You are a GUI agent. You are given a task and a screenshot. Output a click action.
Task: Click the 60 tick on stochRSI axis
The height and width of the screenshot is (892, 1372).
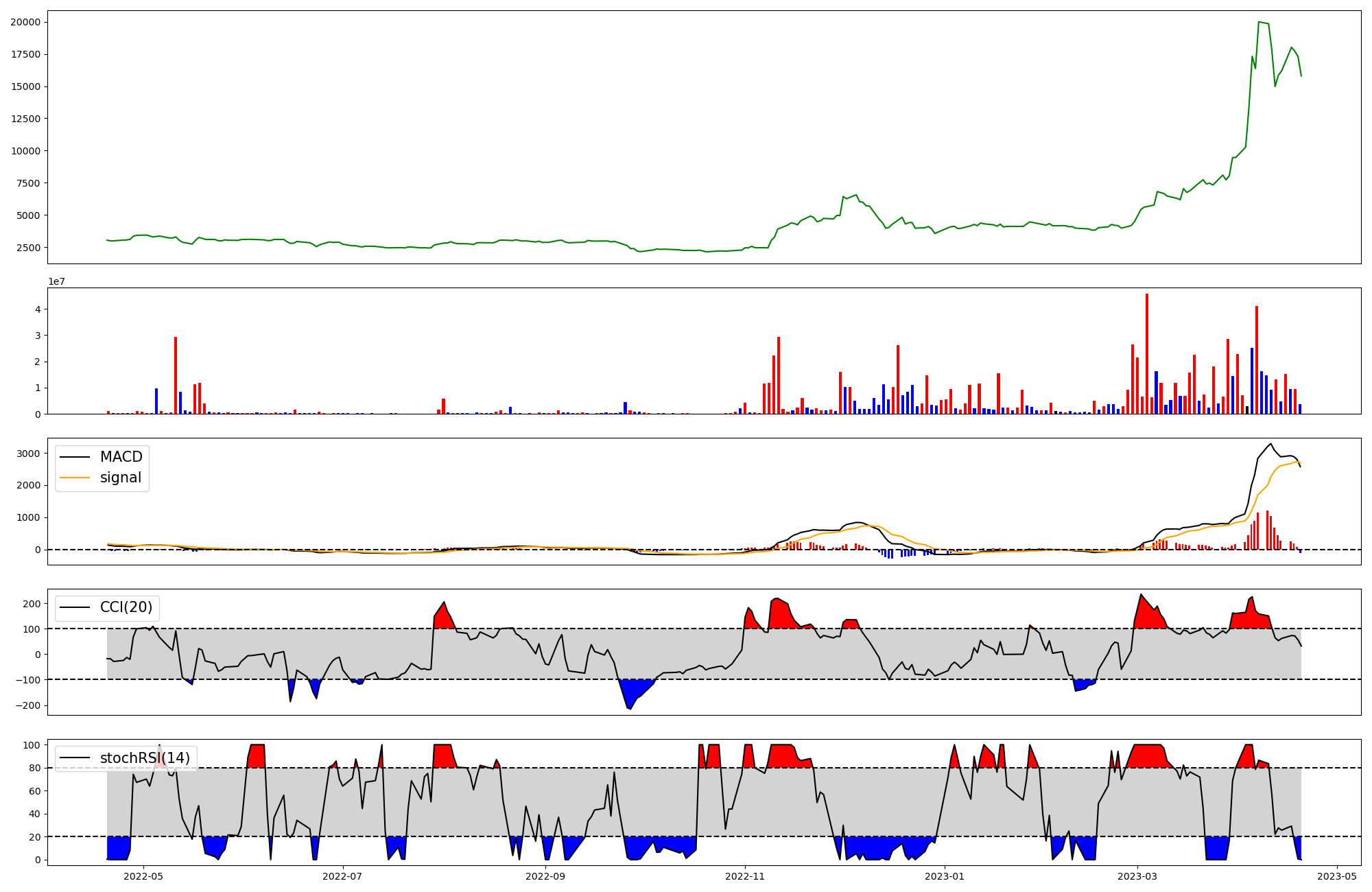pyautogui.click(x=34, y=791)
